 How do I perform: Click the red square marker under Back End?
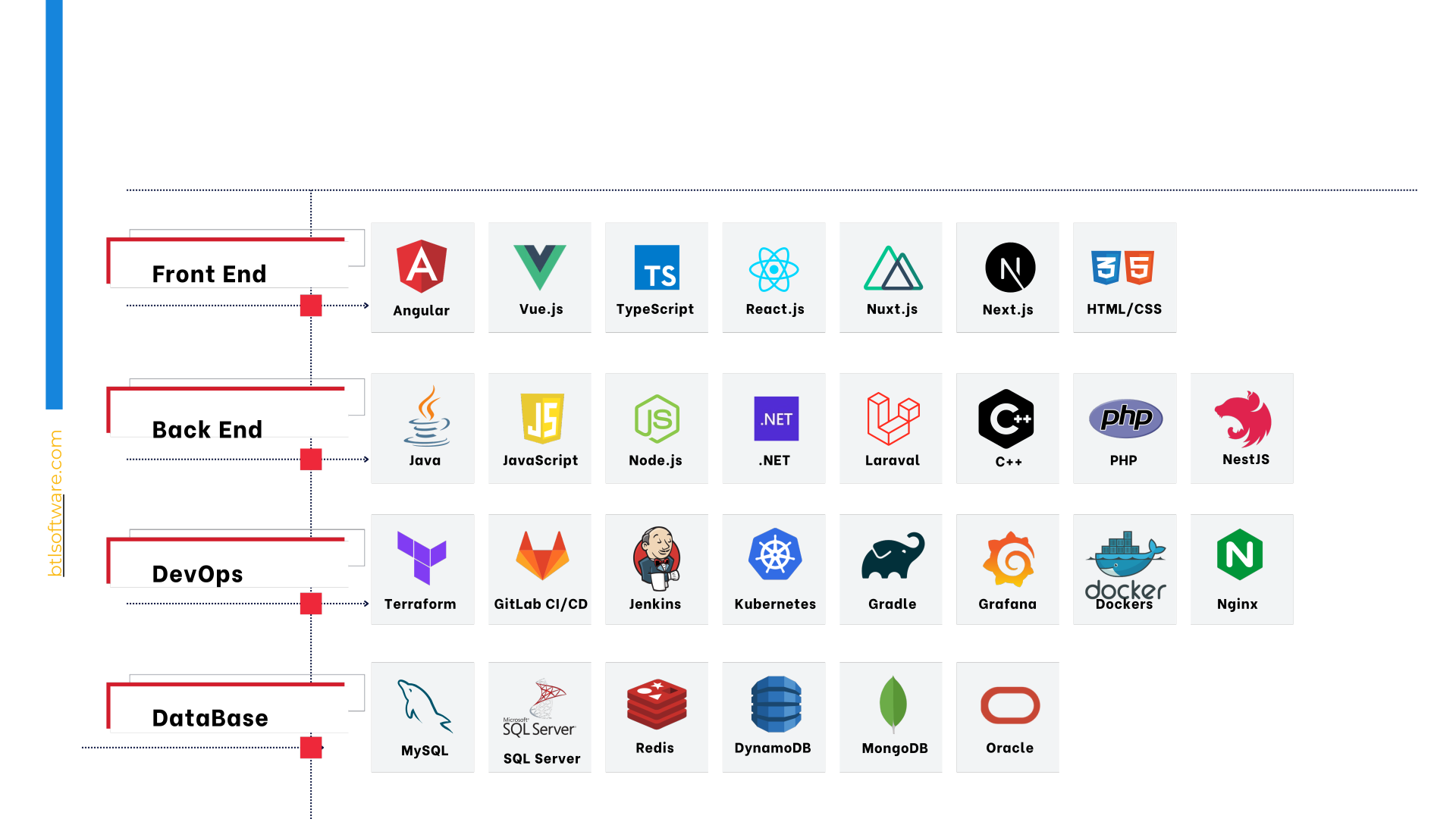[311, 460]
